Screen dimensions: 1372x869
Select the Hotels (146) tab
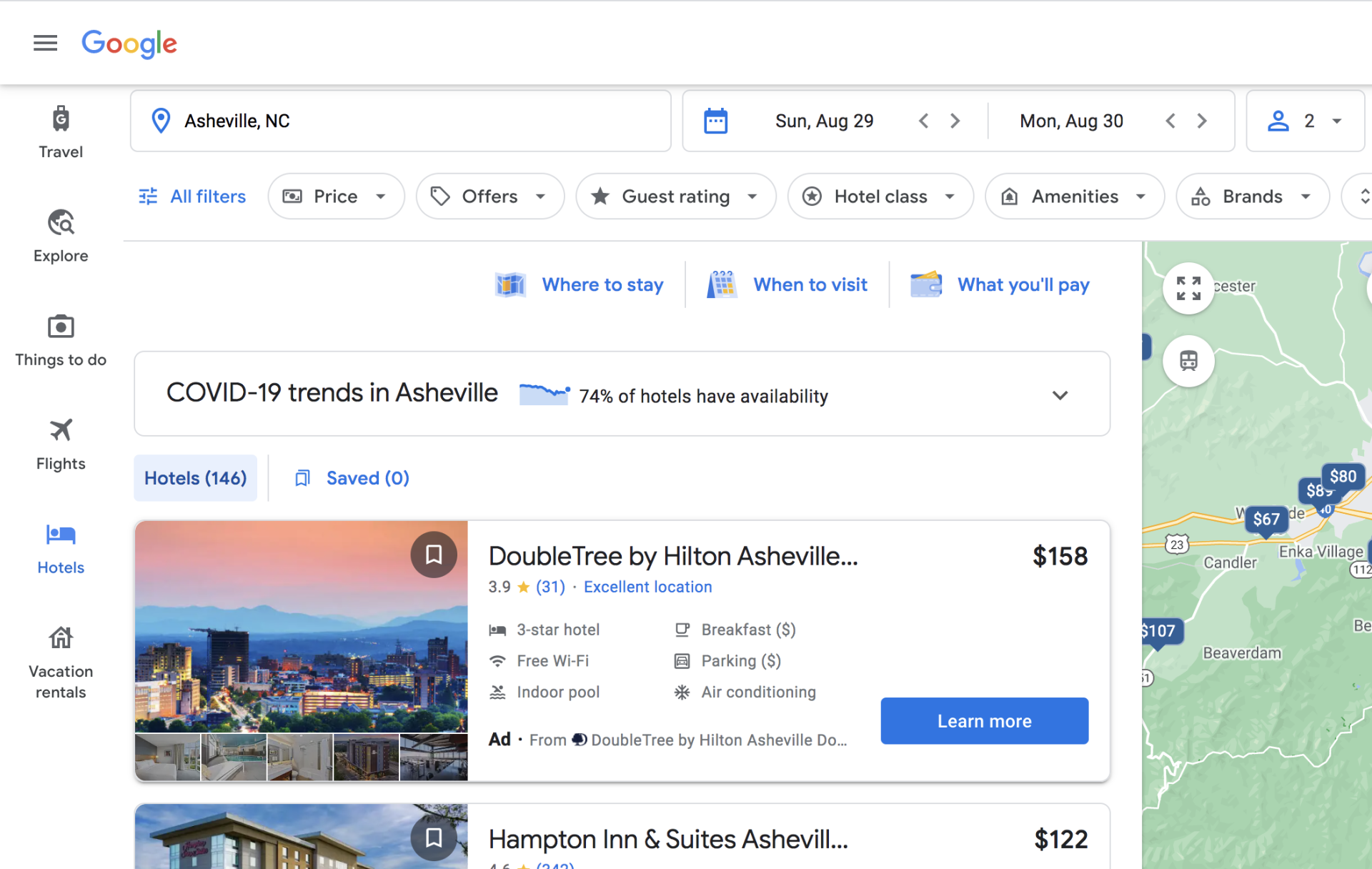[x=195, y=478]
